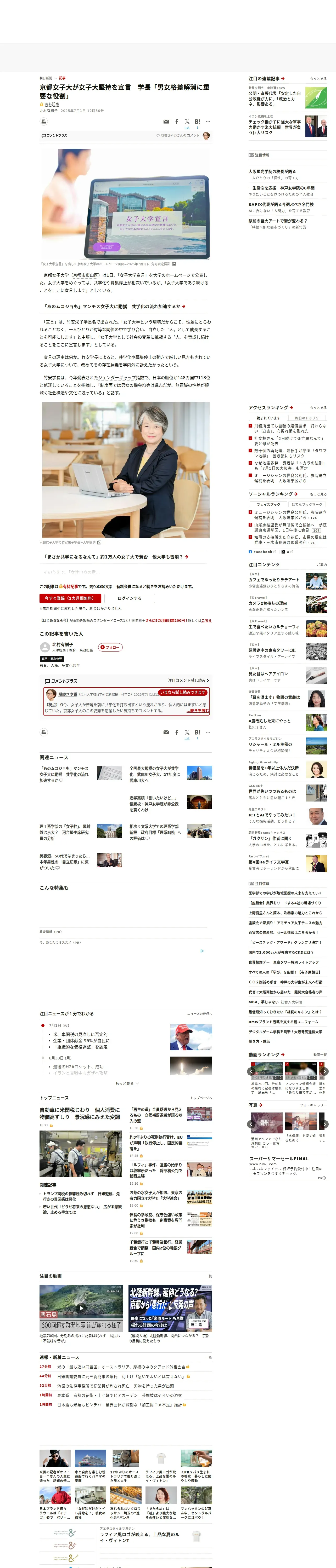336x1568 pixels.
Task: Share on X icon below the byline
Action: point(187,122)
